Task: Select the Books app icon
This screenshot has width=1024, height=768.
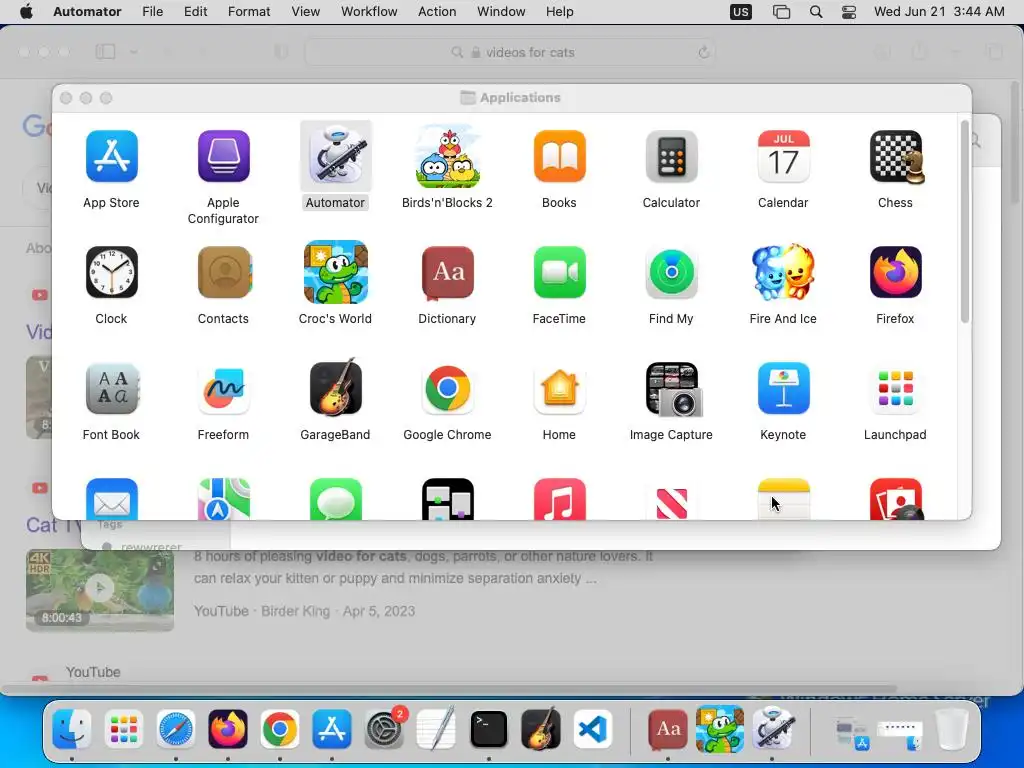Action: 560,157
